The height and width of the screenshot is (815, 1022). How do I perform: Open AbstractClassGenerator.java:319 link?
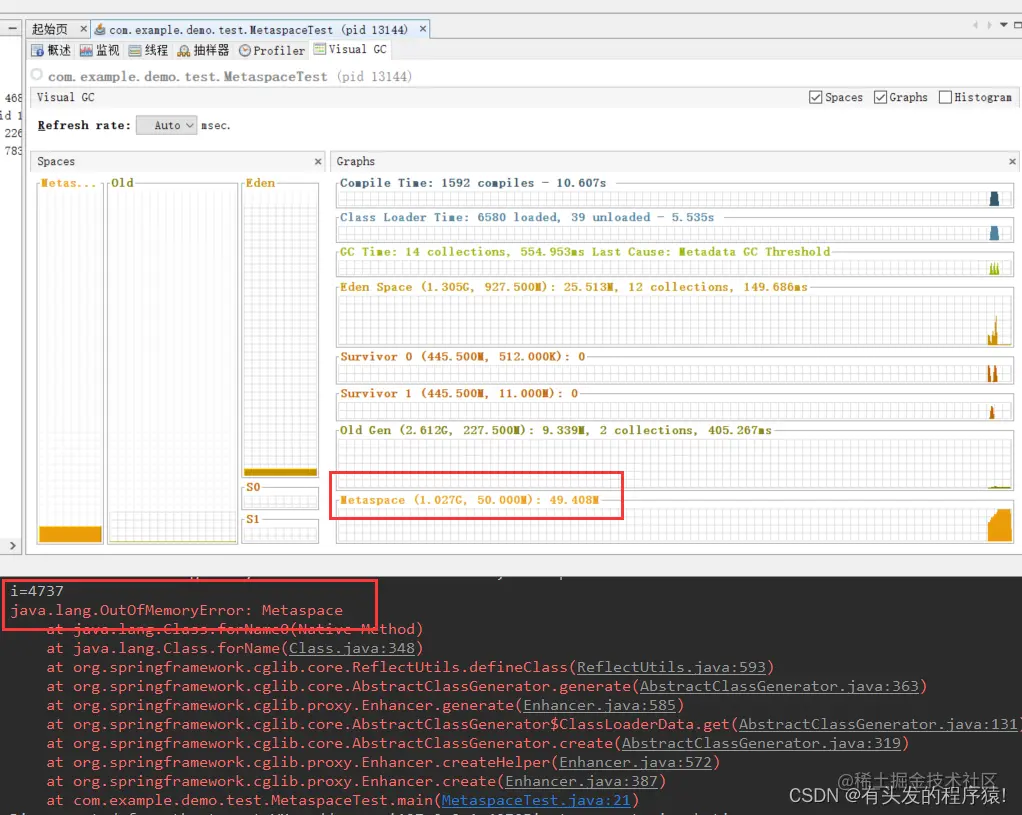(761, 743)
